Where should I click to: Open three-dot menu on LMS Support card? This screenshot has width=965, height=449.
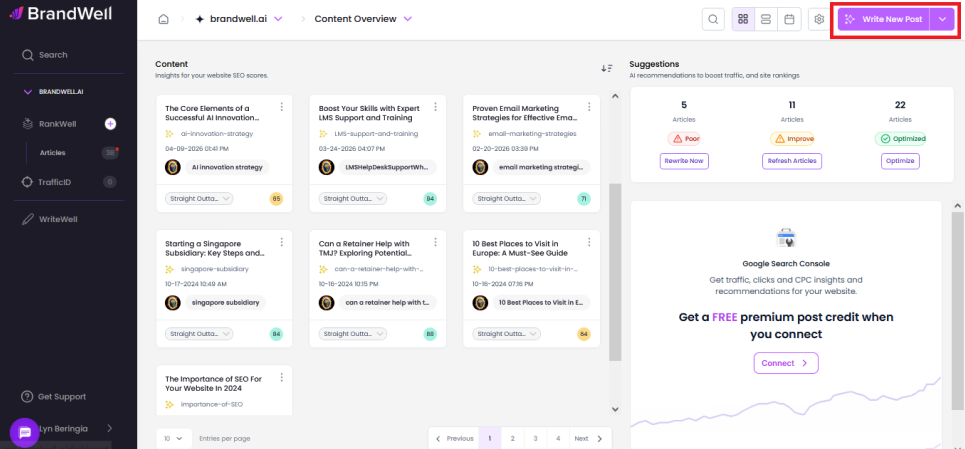point(436,107)
